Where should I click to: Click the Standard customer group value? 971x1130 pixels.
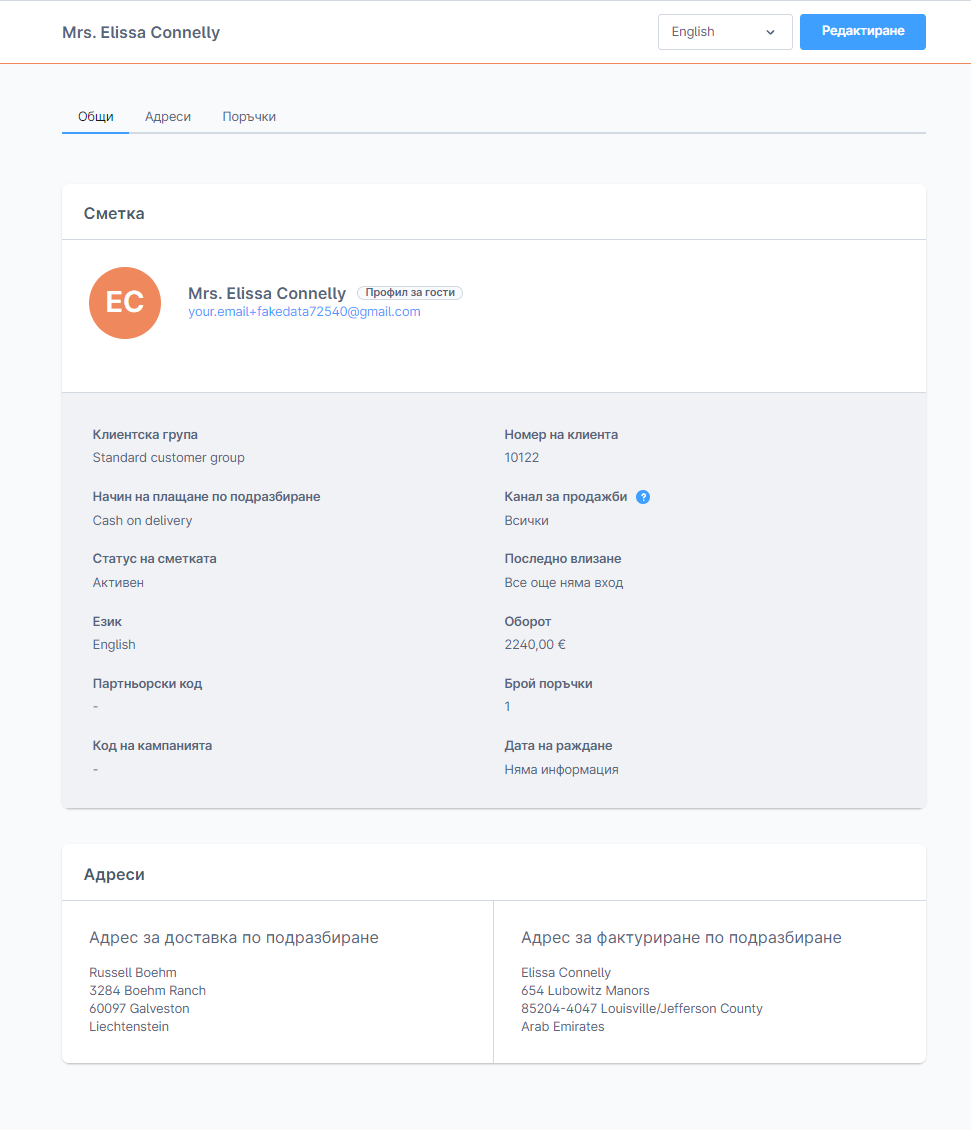(168, 458)
